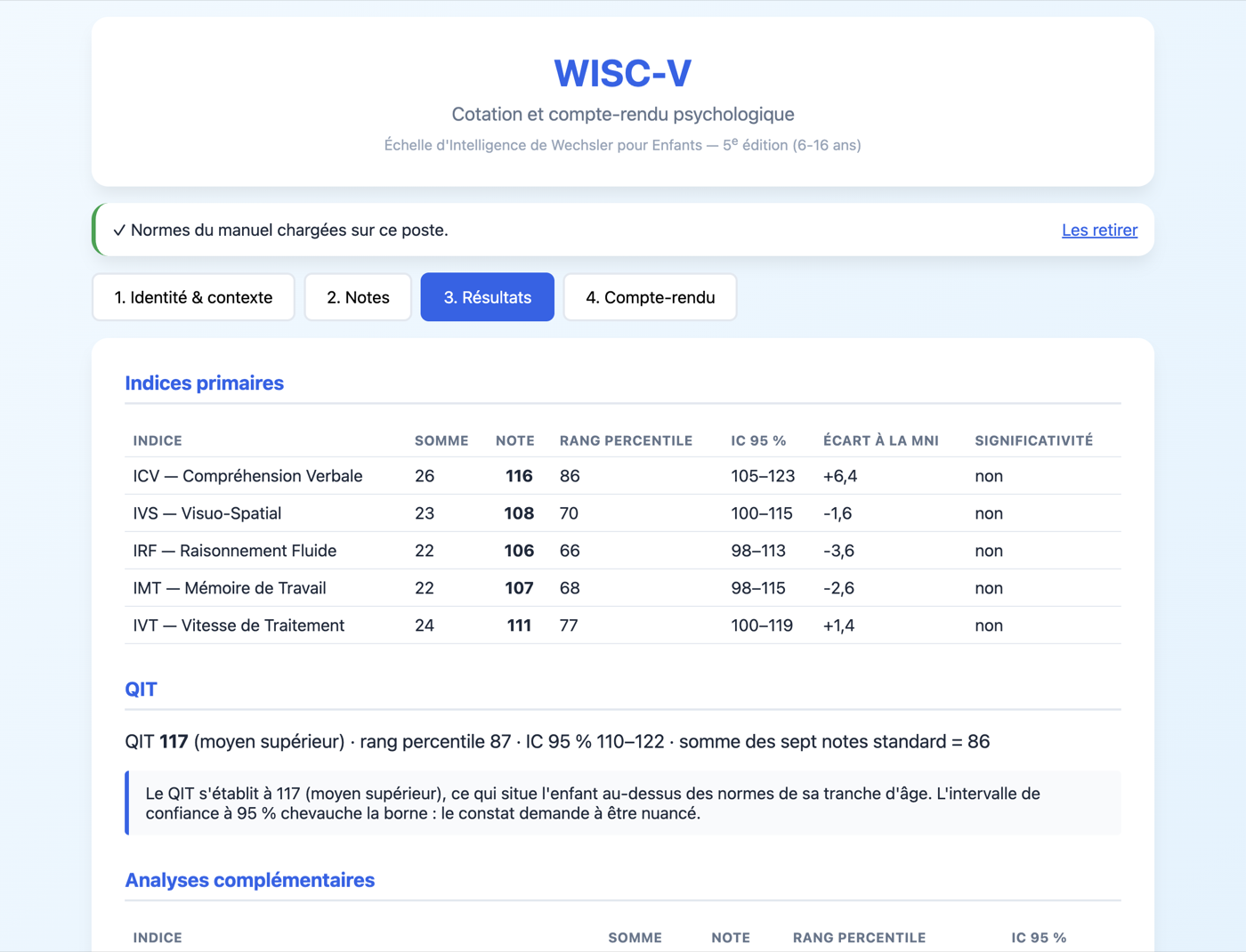The image size is (1246, 952).
Task: Click 'IVS — Visuo-Spatial' row label
Action: [207, 513]
